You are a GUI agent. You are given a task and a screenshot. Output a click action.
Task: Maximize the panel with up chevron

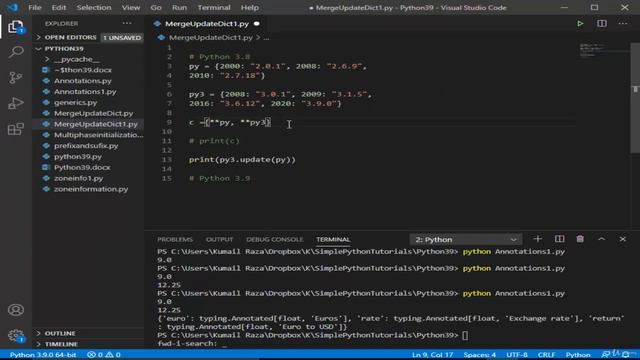602,239
